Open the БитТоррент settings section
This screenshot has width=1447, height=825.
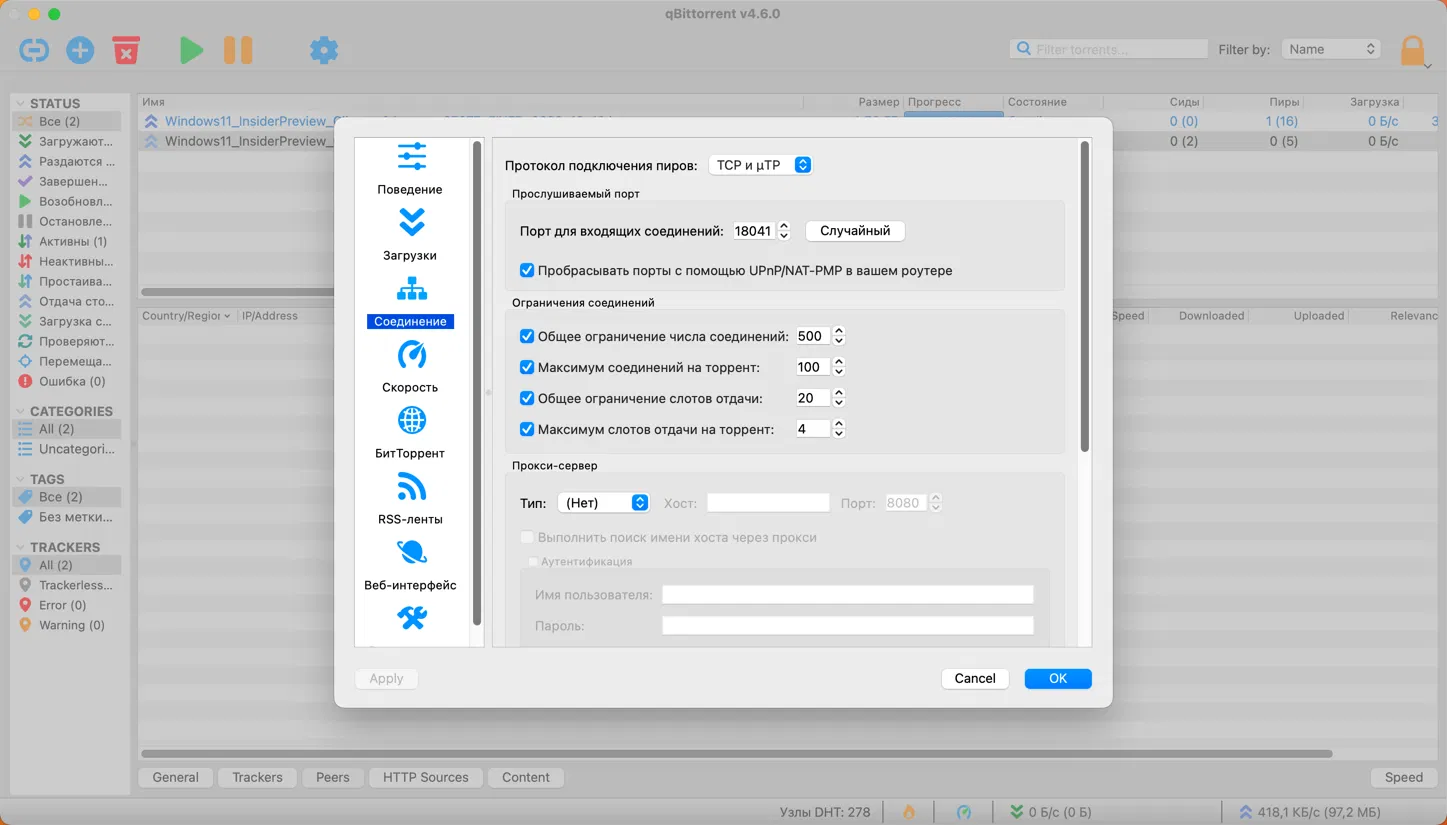[410, 432]
